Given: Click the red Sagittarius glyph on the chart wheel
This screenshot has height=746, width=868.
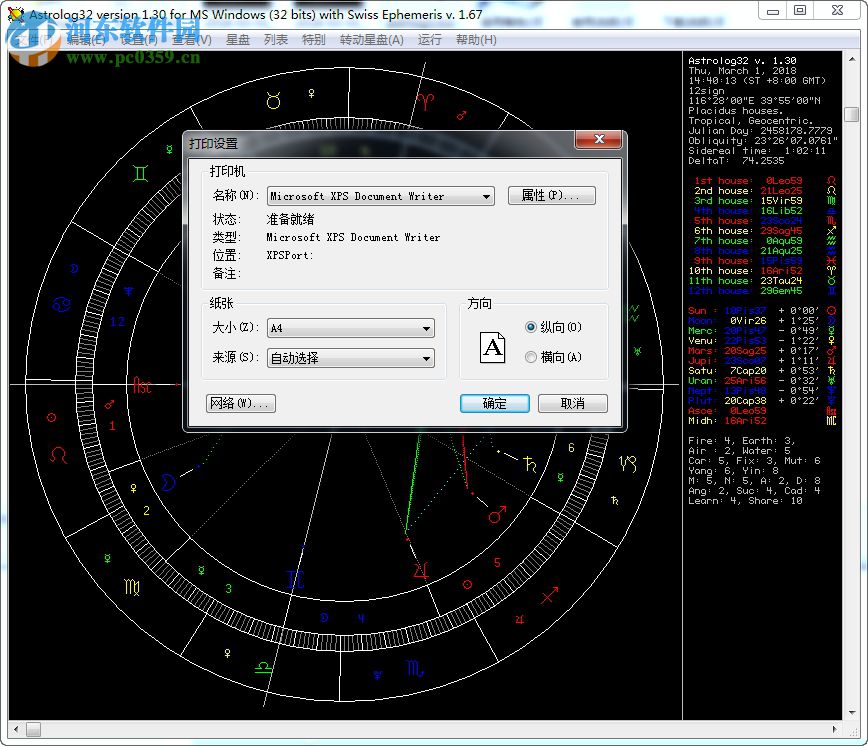Looking at the screenshot, I should pos(549,597).
